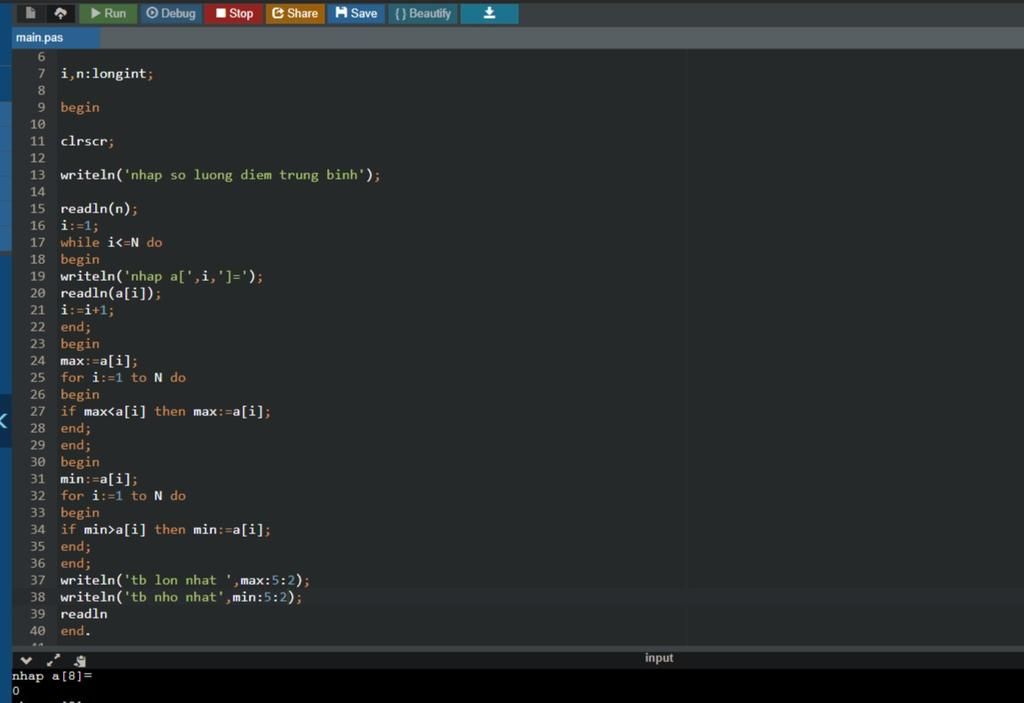Click the 'if min>a[i] then' line
Viewport: 1024px width, 703px height.
tap(165, 530)
